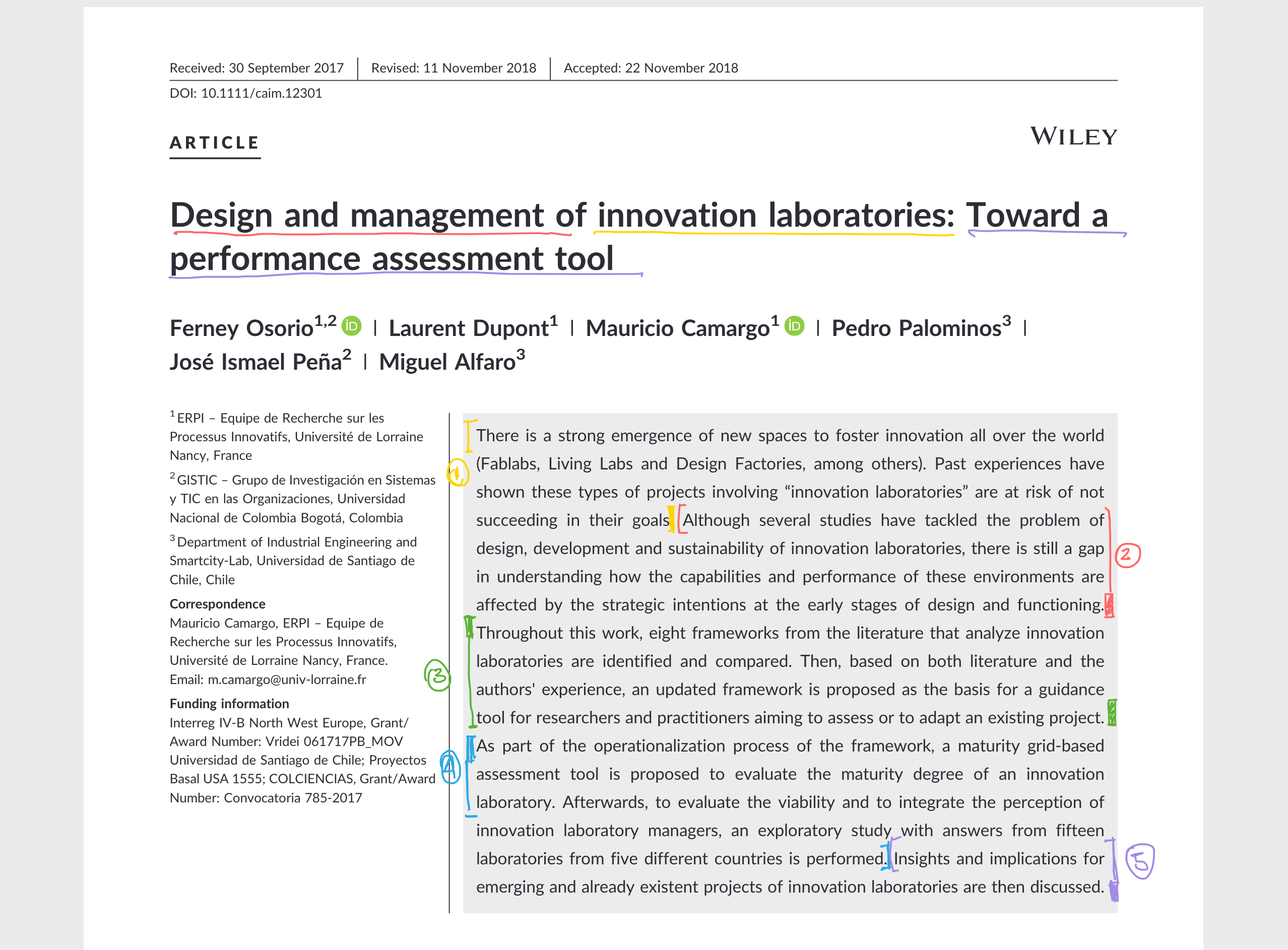Image resolution: width=1288 pixels, height=950 pixels.
Task: Expand the Correspondence section heading
Action: 218,604
